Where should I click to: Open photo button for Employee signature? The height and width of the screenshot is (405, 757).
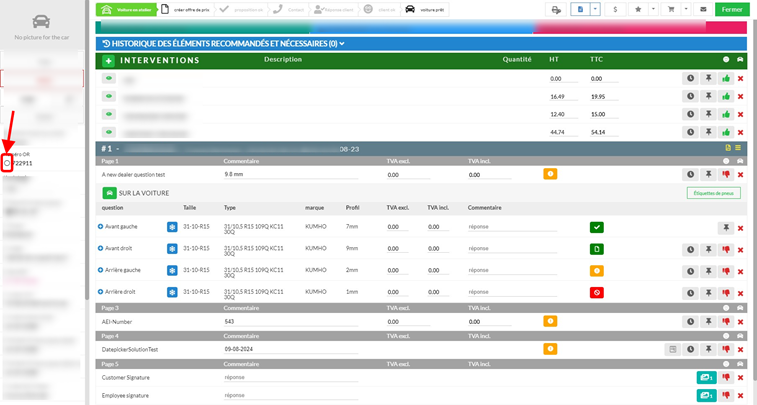click(706, 395)
